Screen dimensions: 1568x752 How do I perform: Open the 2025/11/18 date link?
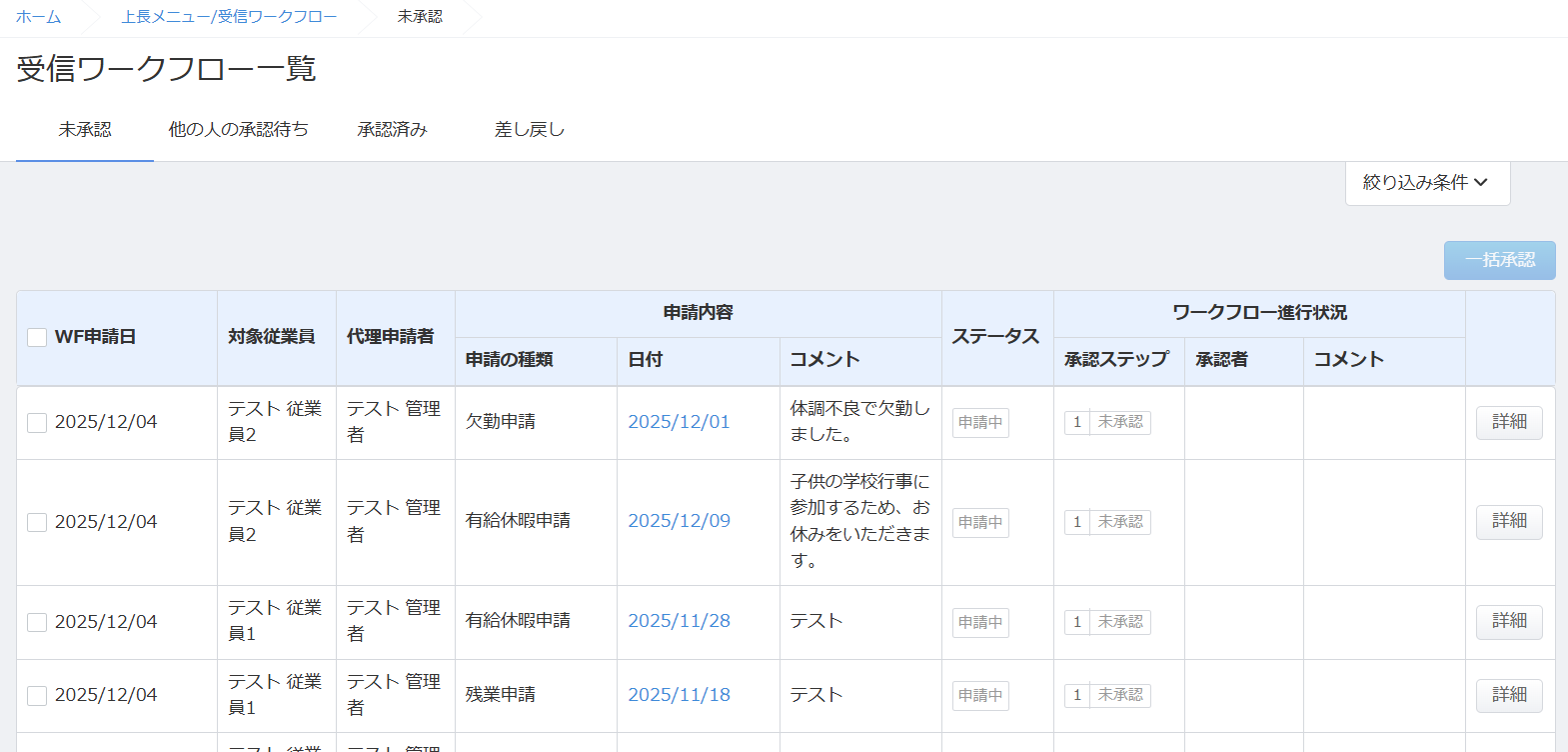tap(679, 695)
